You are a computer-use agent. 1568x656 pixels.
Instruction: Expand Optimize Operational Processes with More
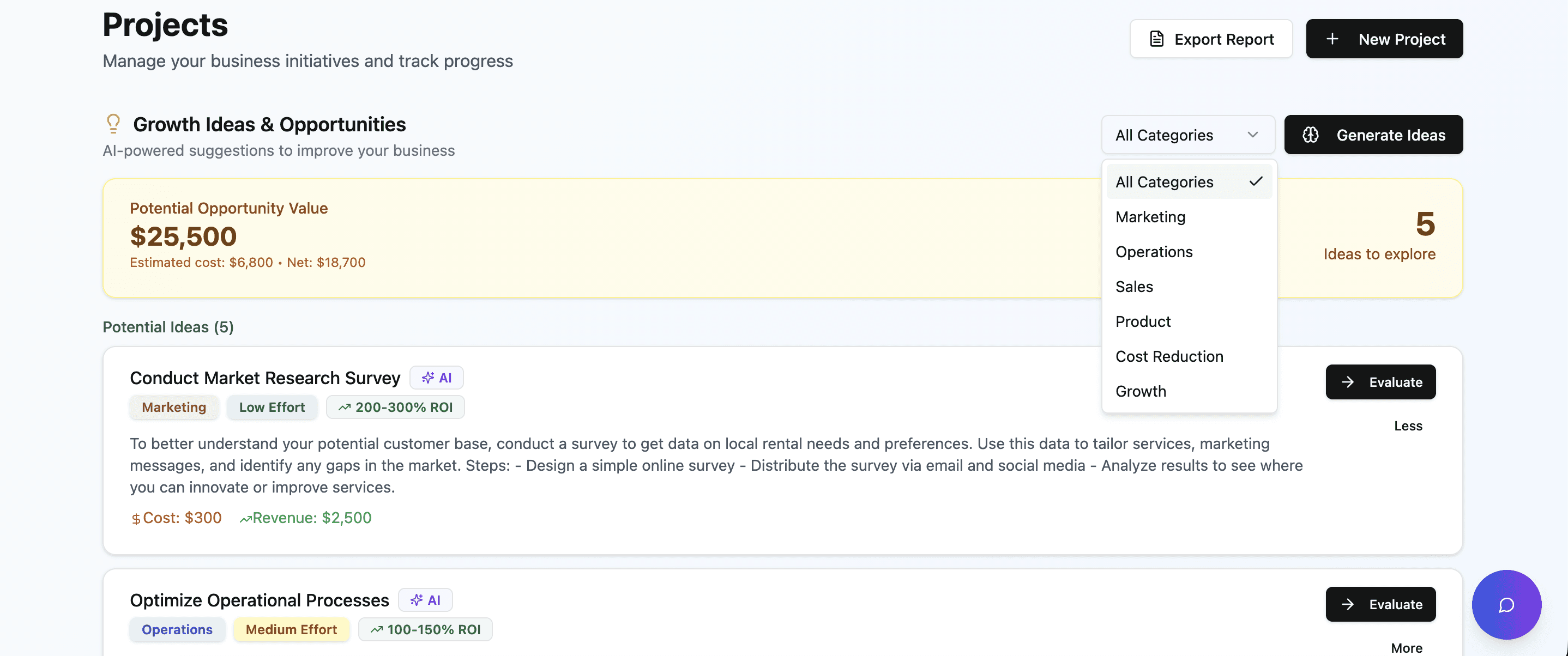pyautogui.click(x=1406, y=647)
